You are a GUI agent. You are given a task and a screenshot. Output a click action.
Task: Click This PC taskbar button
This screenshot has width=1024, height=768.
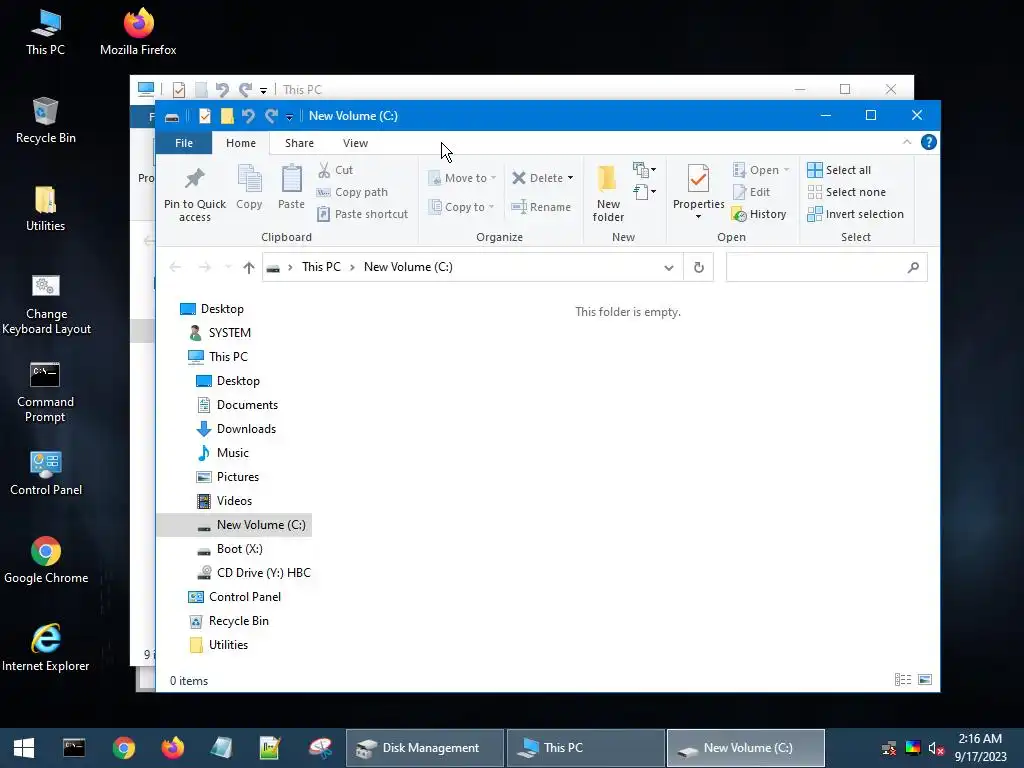point(586,748)
